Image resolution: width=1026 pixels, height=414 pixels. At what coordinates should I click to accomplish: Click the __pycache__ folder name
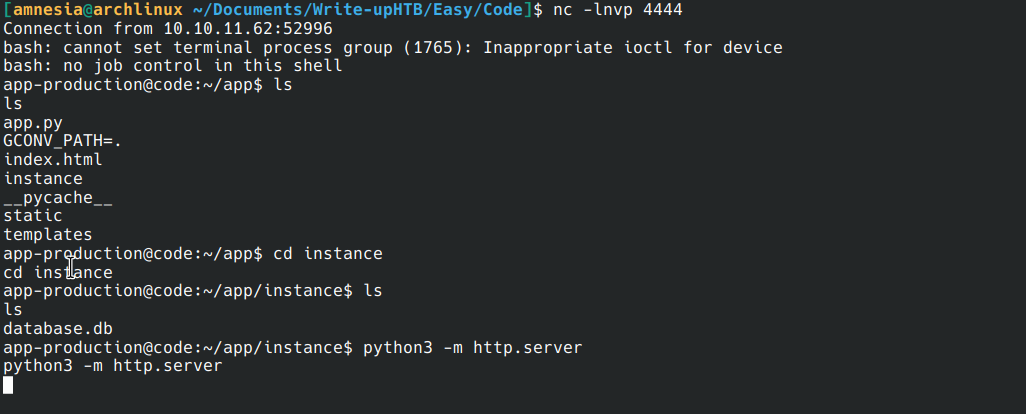[x=58, y=197]
